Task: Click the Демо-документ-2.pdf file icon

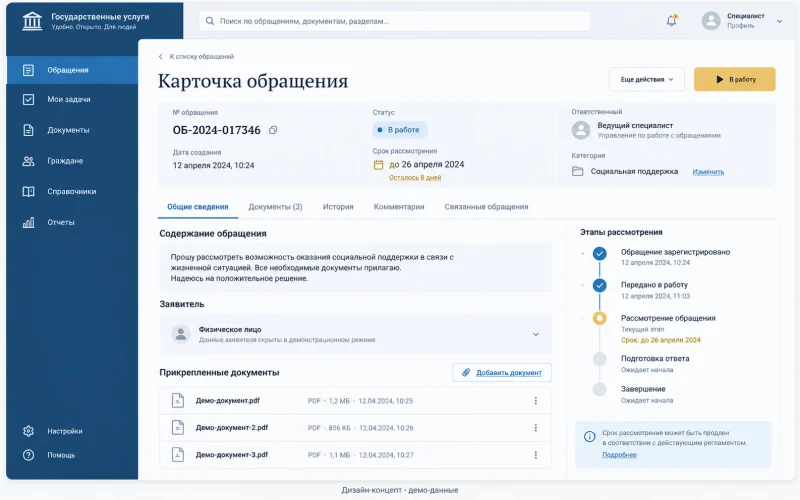Action: click(x=178, y=428)
